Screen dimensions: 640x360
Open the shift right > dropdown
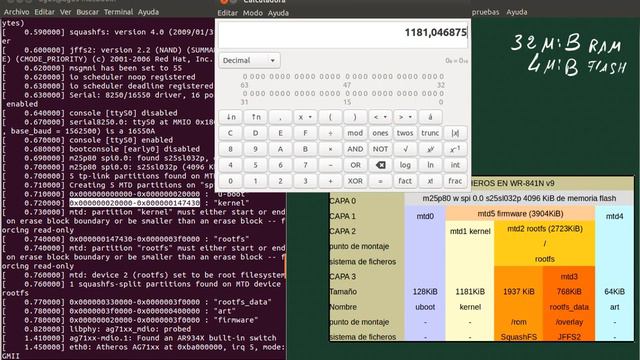405,117
